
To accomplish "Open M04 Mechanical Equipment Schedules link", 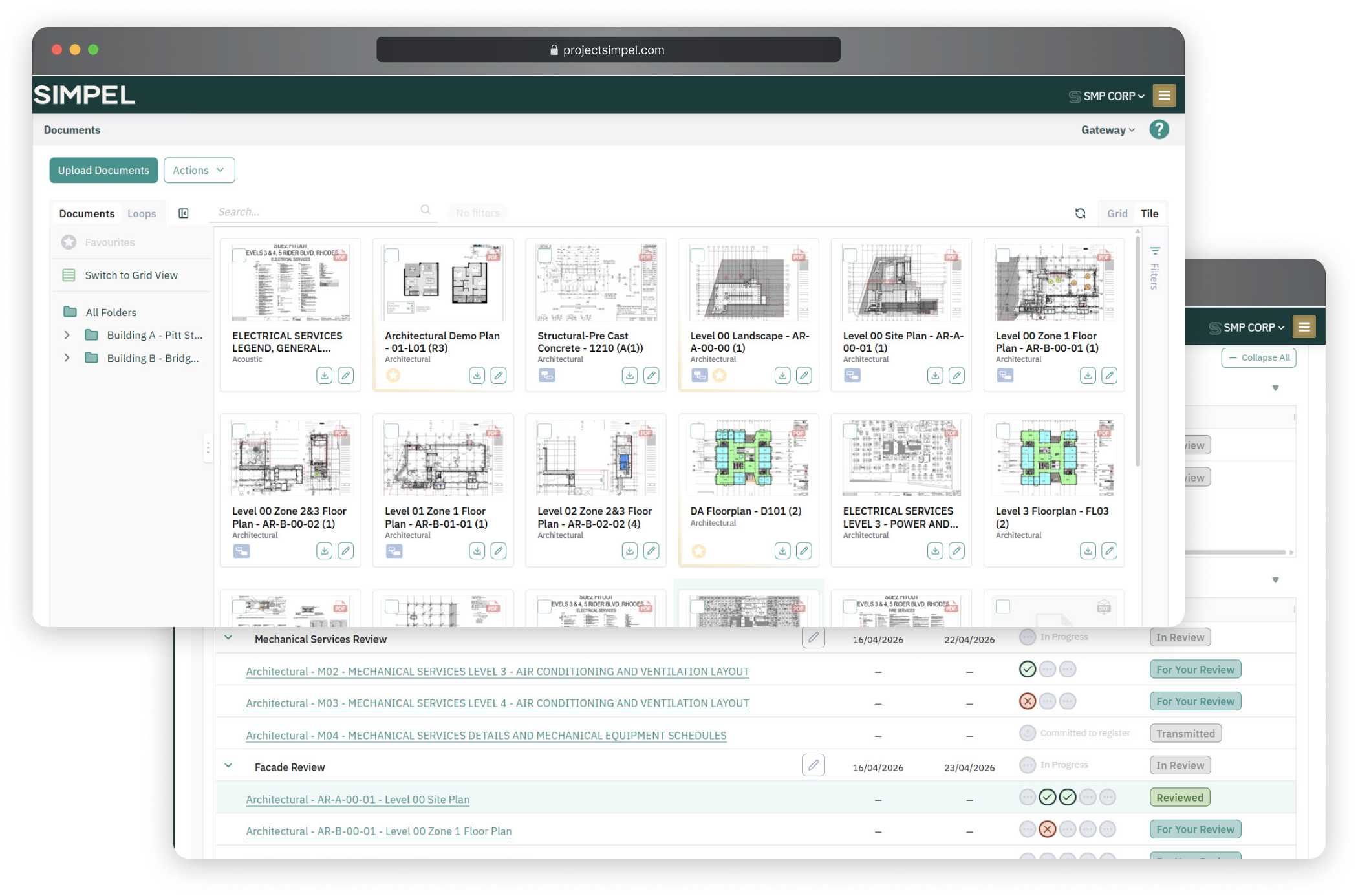I will (486, 735).
